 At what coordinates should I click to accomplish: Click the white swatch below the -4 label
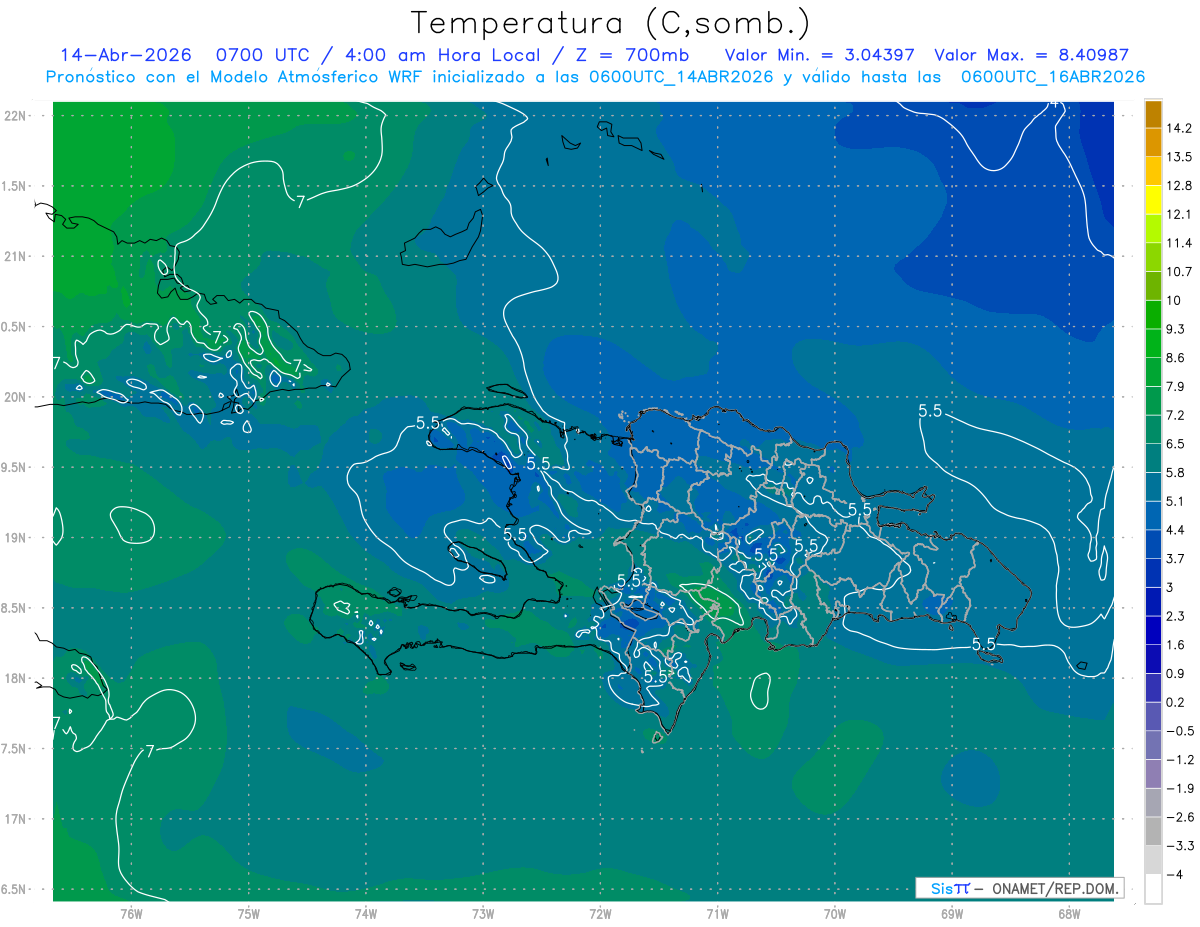point(1153,889)
